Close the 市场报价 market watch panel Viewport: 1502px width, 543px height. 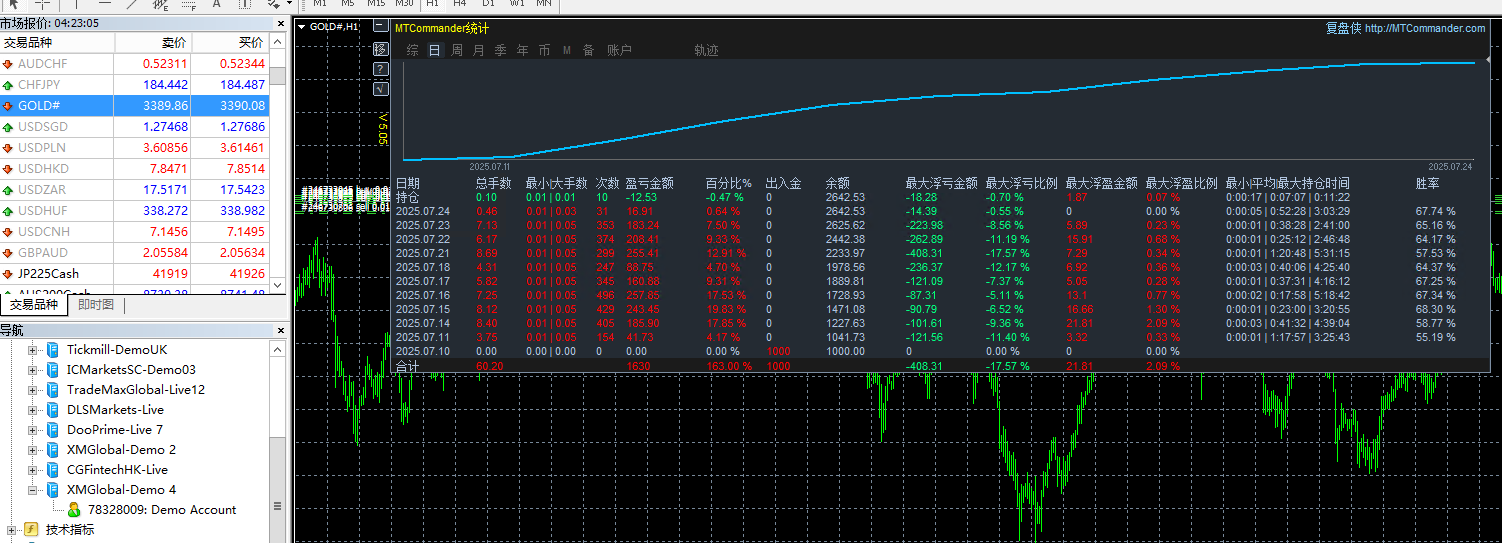(x=281, y=22)
